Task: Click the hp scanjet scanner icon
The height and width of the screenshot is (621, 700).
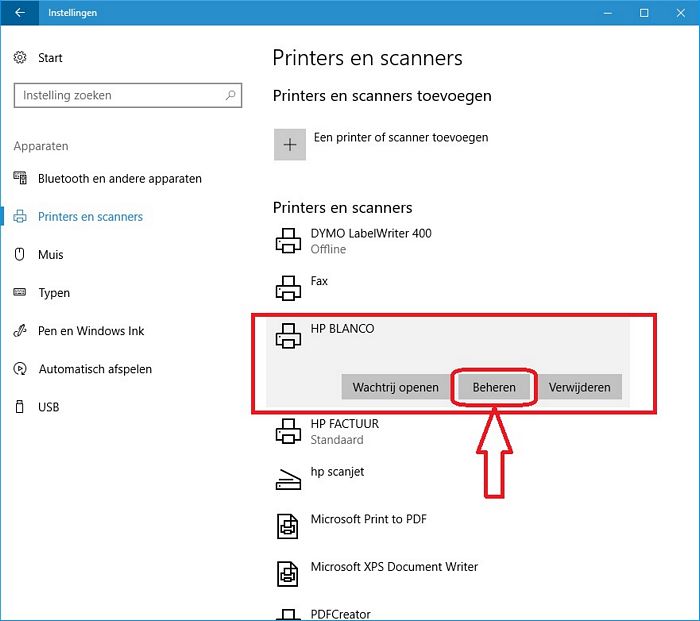Action: [288, 479]
